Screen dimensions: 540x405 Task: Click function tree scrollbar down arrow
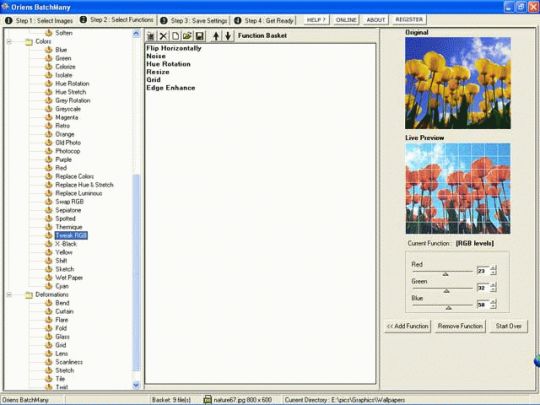pos(136,385)
